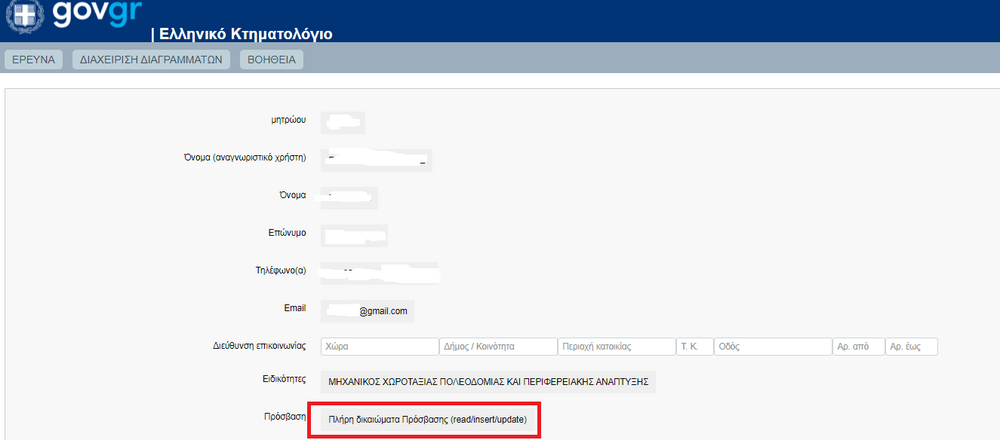Open the ΔΙΑΧΕΙΡΙΣΗ ΔΙΑΓΡΑΜΜΑΤΩΝ menu
Viewport: 1000px width, 440px height.
coord(152,60)
